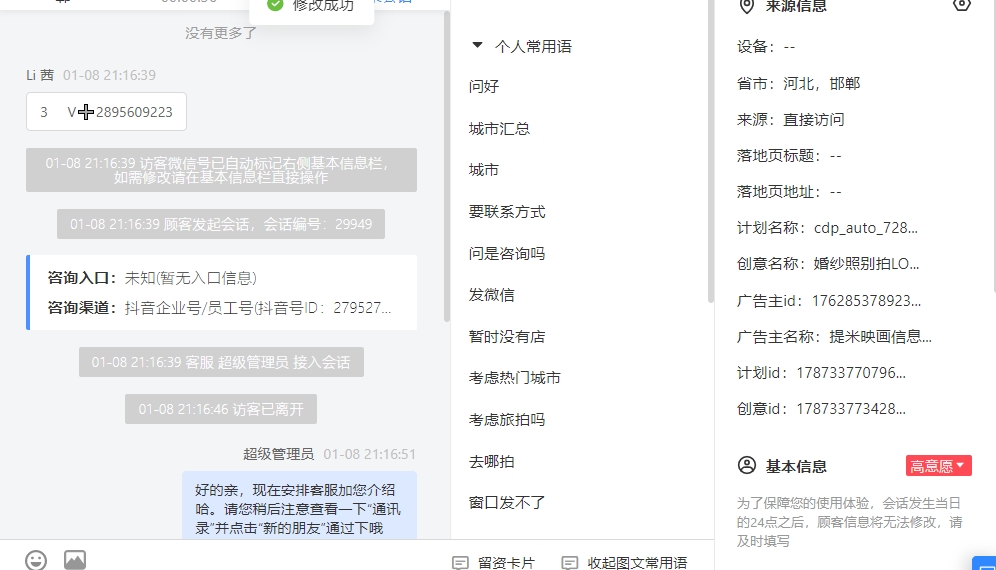Click the 访客微信号已自动标记 notice
Image resolution: width=996 pixels, height=570 pixels.
pyautogui.click(x=221, y=170)
